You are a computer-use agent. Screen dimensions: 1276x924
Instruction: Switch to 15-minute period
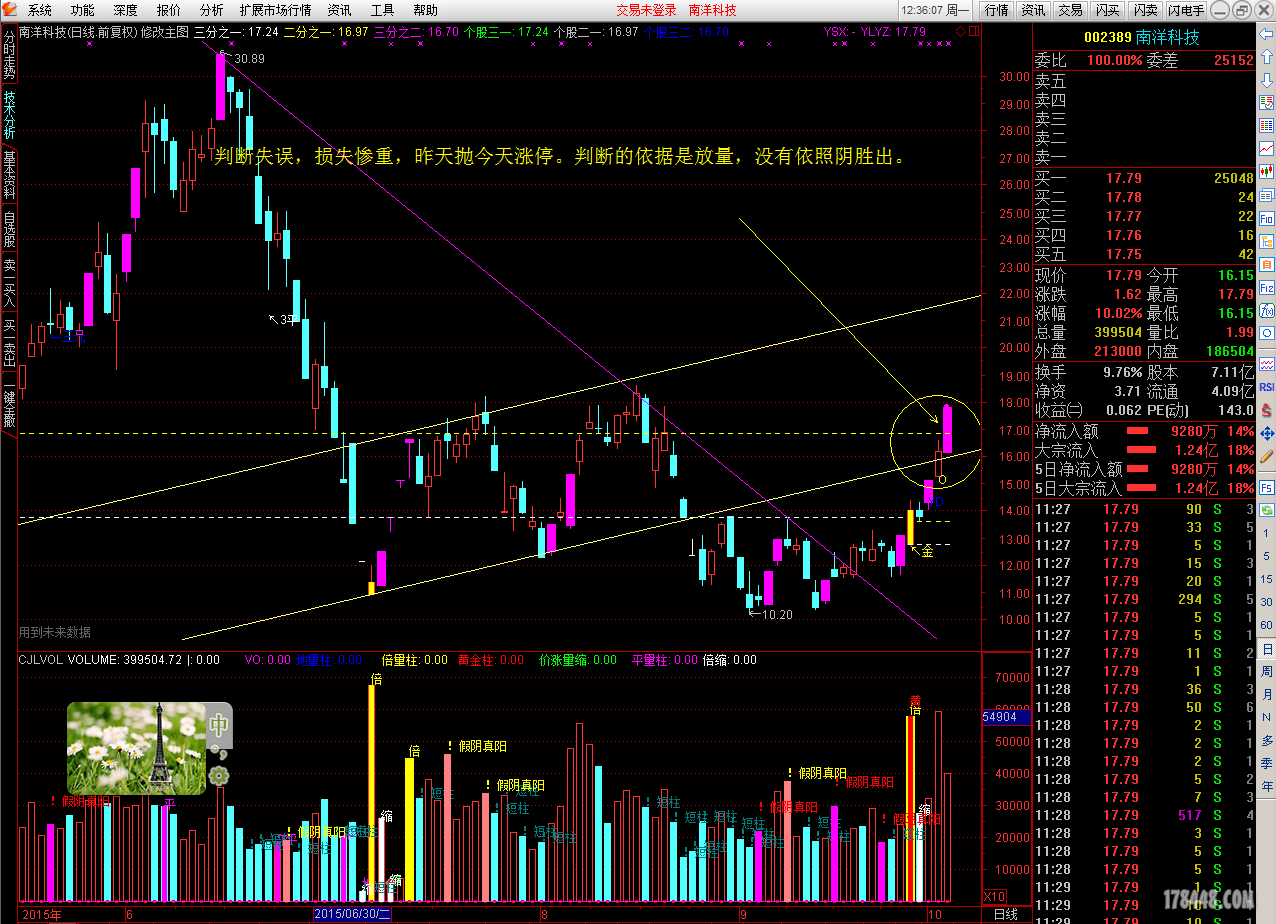[1266, 579]
